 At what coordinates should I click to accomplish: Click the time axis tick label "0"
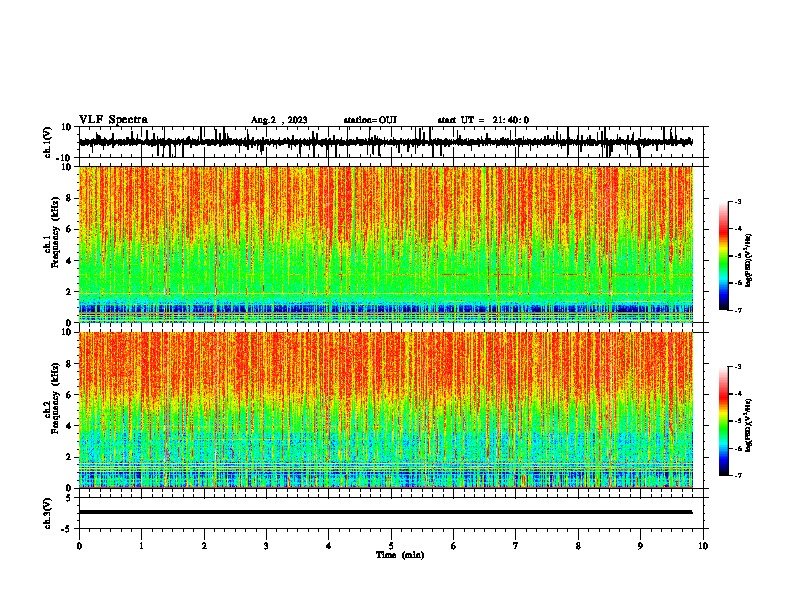[79, 546]
